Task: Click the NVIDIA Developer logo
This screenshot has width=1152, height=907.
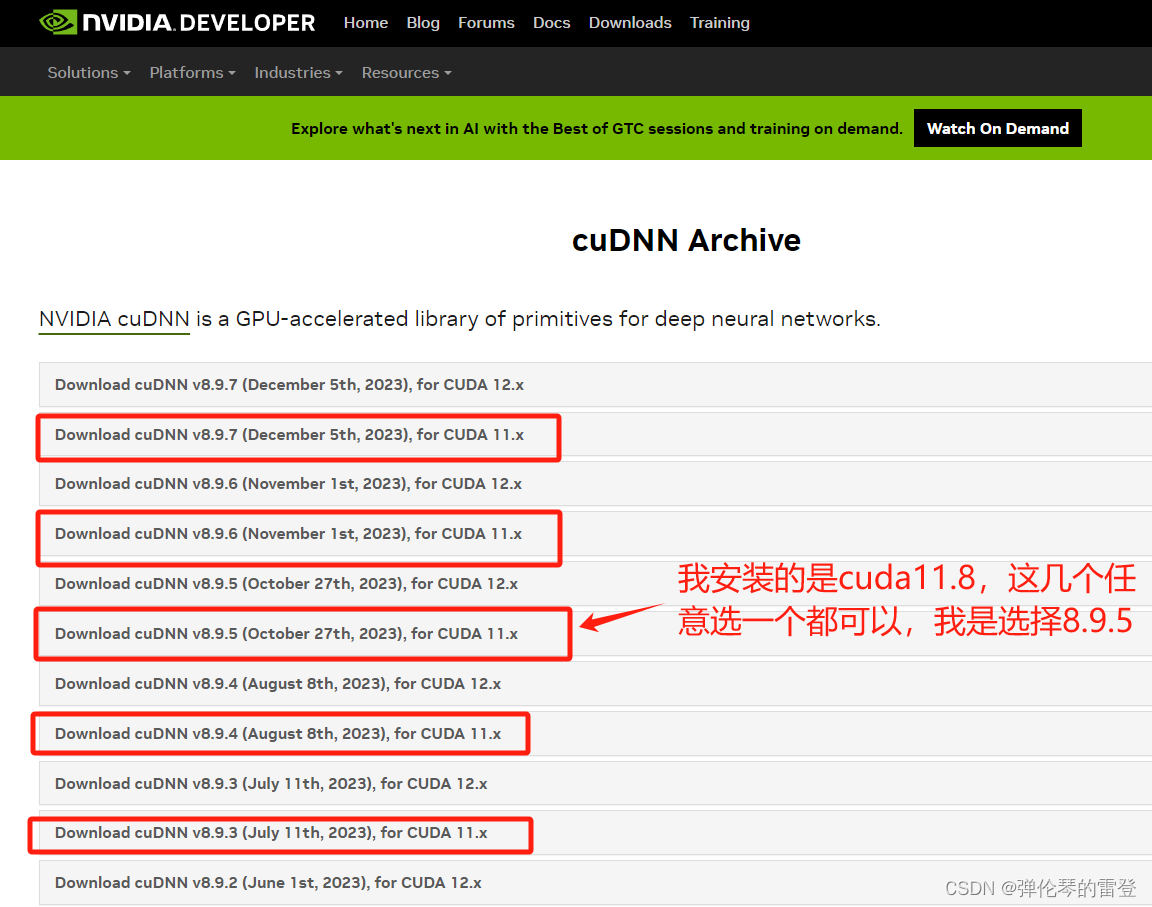Action: click(x=177, y=23)
